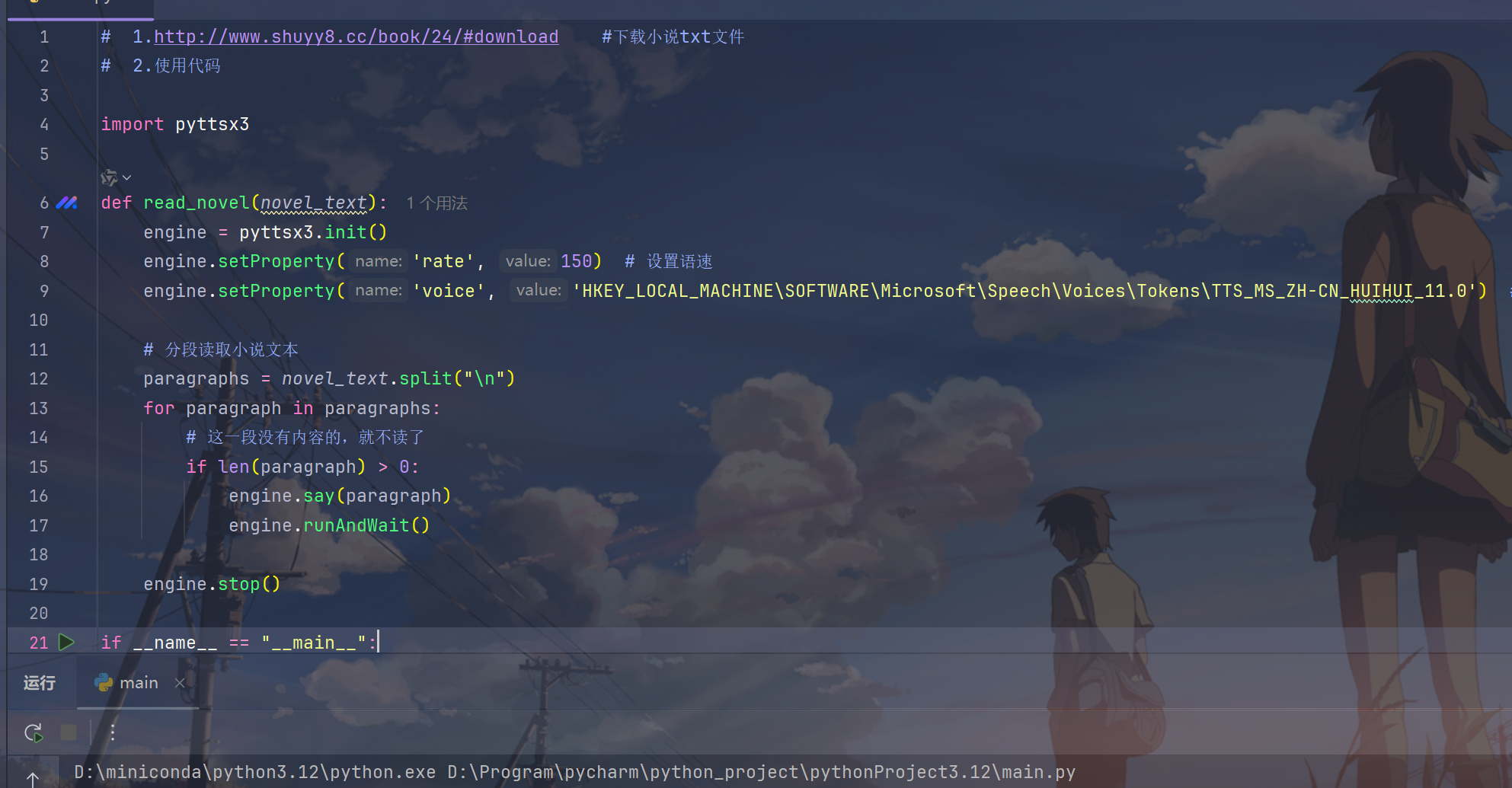Click the up arrow in the console gutter

33,779
